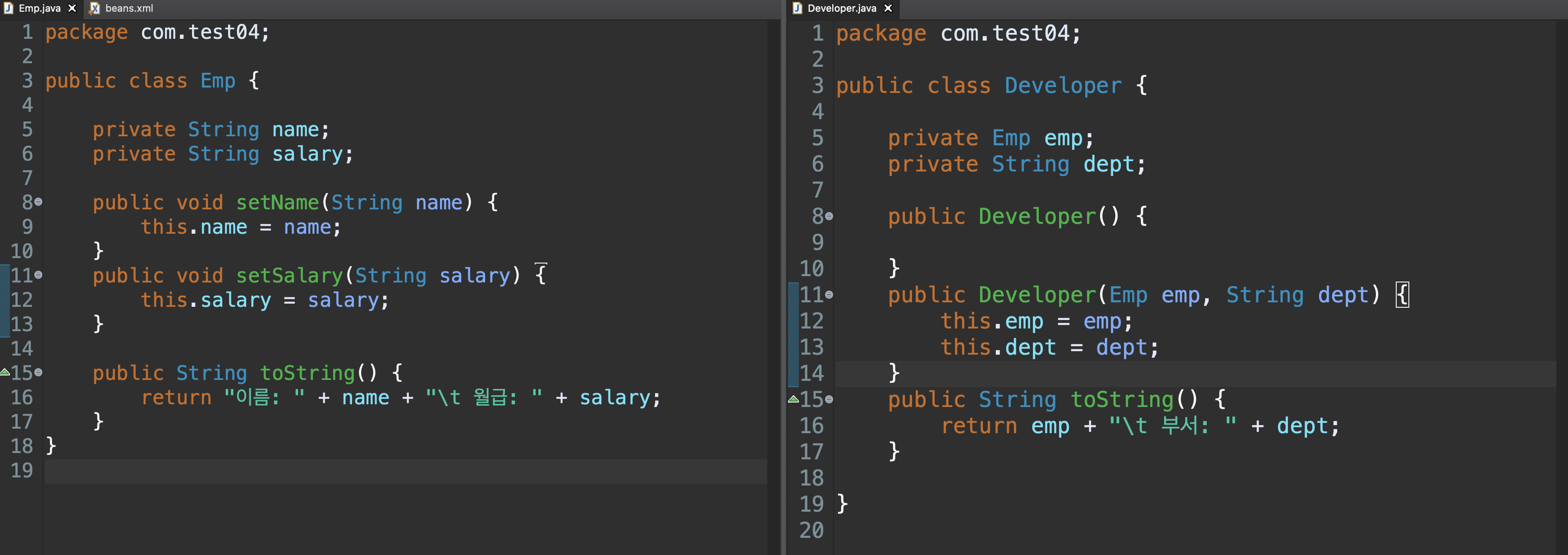Collapse the setSalary method fold marker
This screenshot has width=1568, height=555.
click(x=38, y=275)
